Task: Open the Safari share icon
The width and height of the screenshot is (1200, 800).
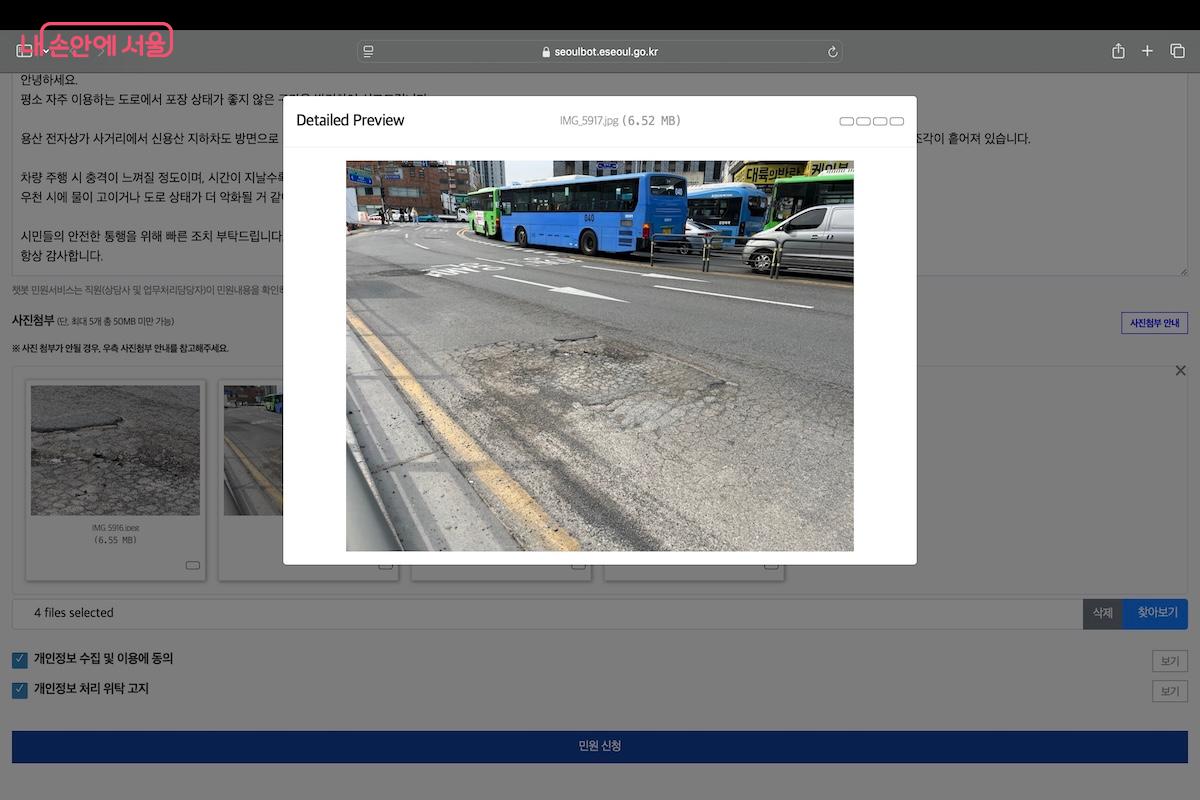Action: click(x=1118, y=51)
